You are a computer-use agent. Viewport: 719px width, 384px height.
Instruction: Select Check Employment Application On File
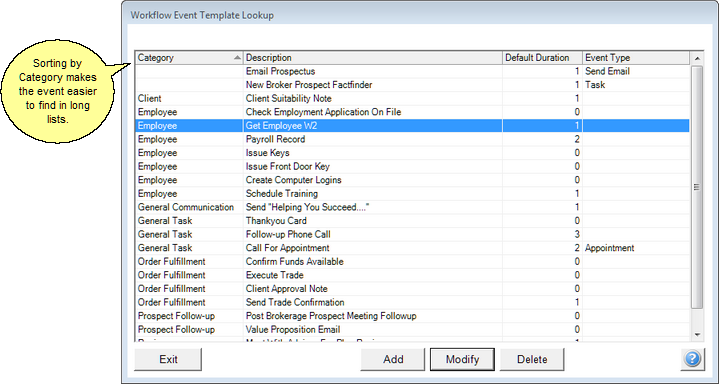pyautogui.click(x=412, y=112)
